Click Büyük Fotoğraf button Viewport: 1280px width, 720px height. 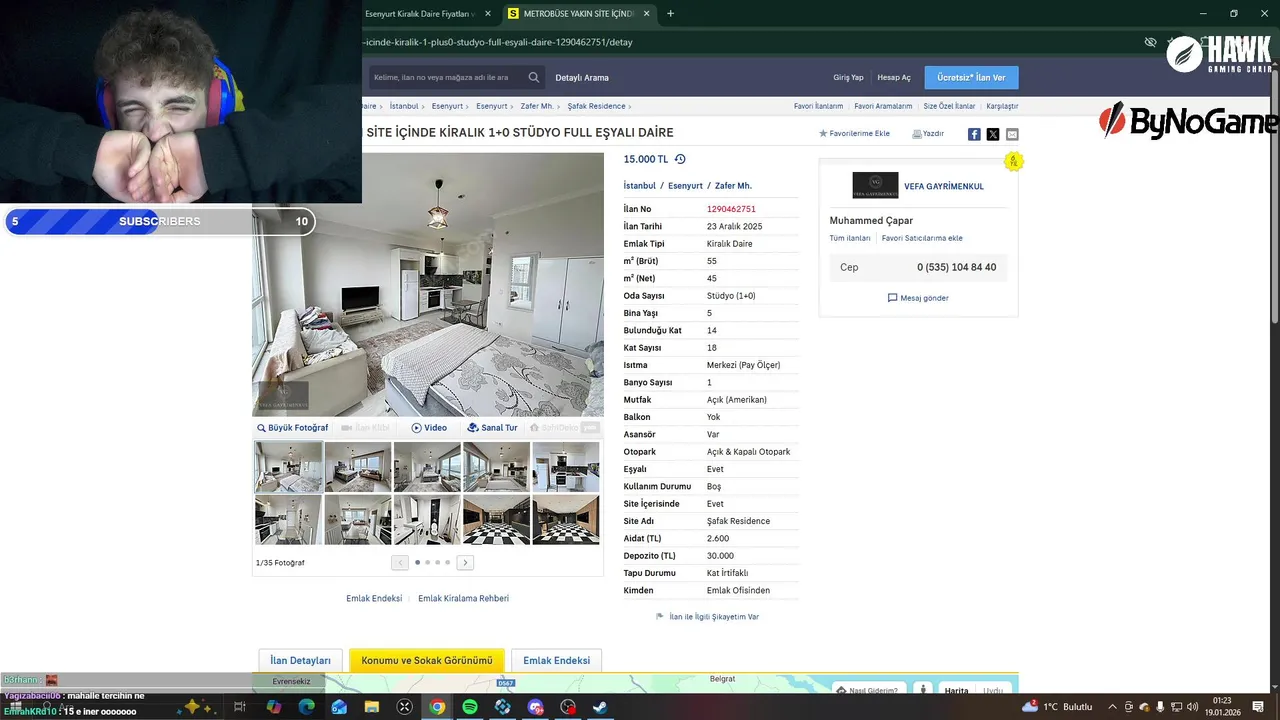[x=292, y=428]
